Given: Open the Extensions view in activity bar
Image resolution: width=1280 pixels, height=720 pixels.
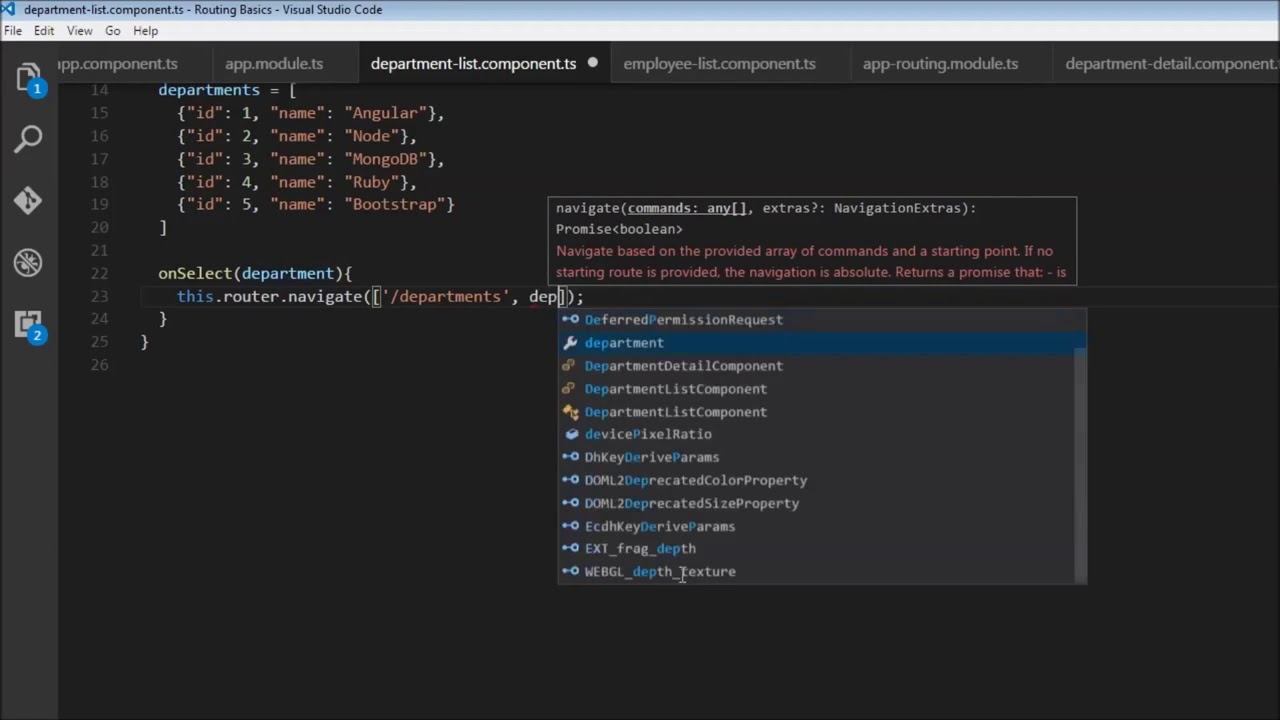Looking at the screenshot, I should pyautogui.click(x=28, y=324).
